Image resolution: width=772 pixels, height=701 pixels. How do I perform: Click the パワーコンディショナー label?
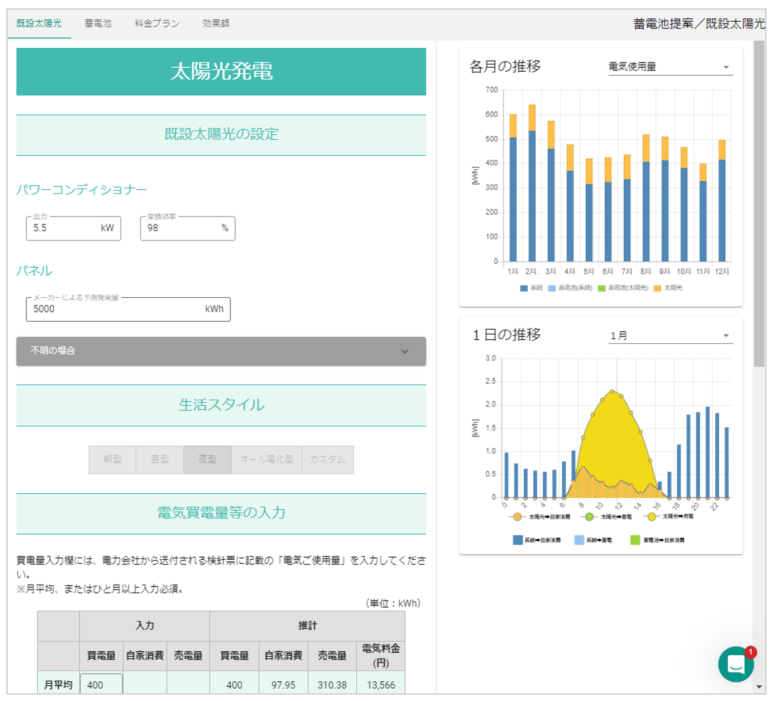(82, 190)
